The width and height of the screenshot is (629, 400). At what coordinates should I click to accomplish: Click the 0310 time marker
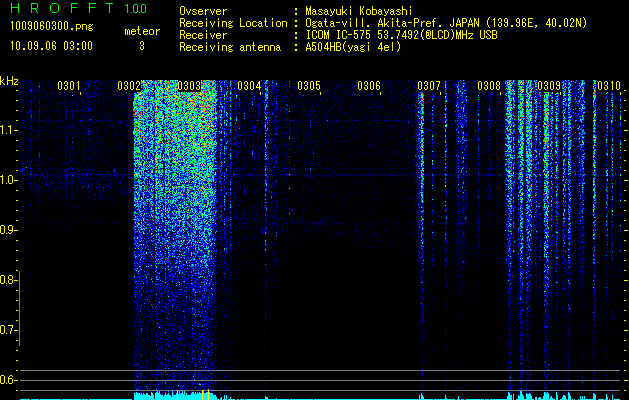point(609,85)
